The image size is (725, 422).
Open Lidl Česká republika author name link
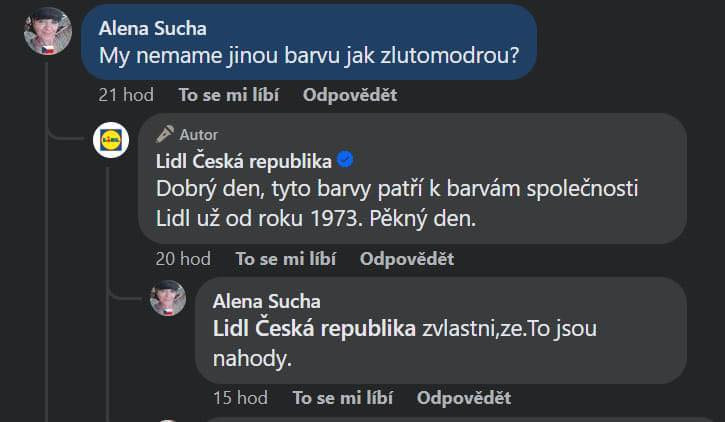pos(244,161)
